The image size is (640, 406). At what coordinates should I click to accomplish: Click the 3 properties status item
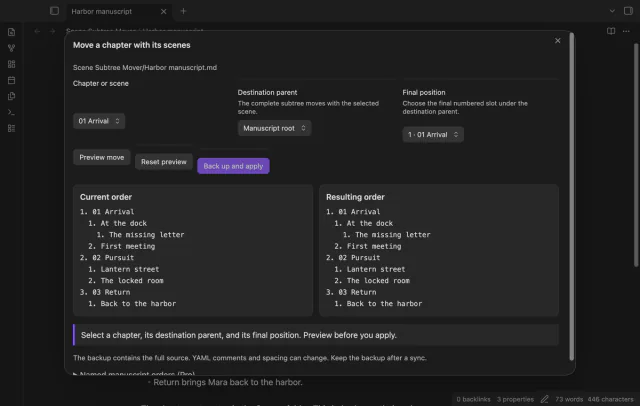coord(515,399)
